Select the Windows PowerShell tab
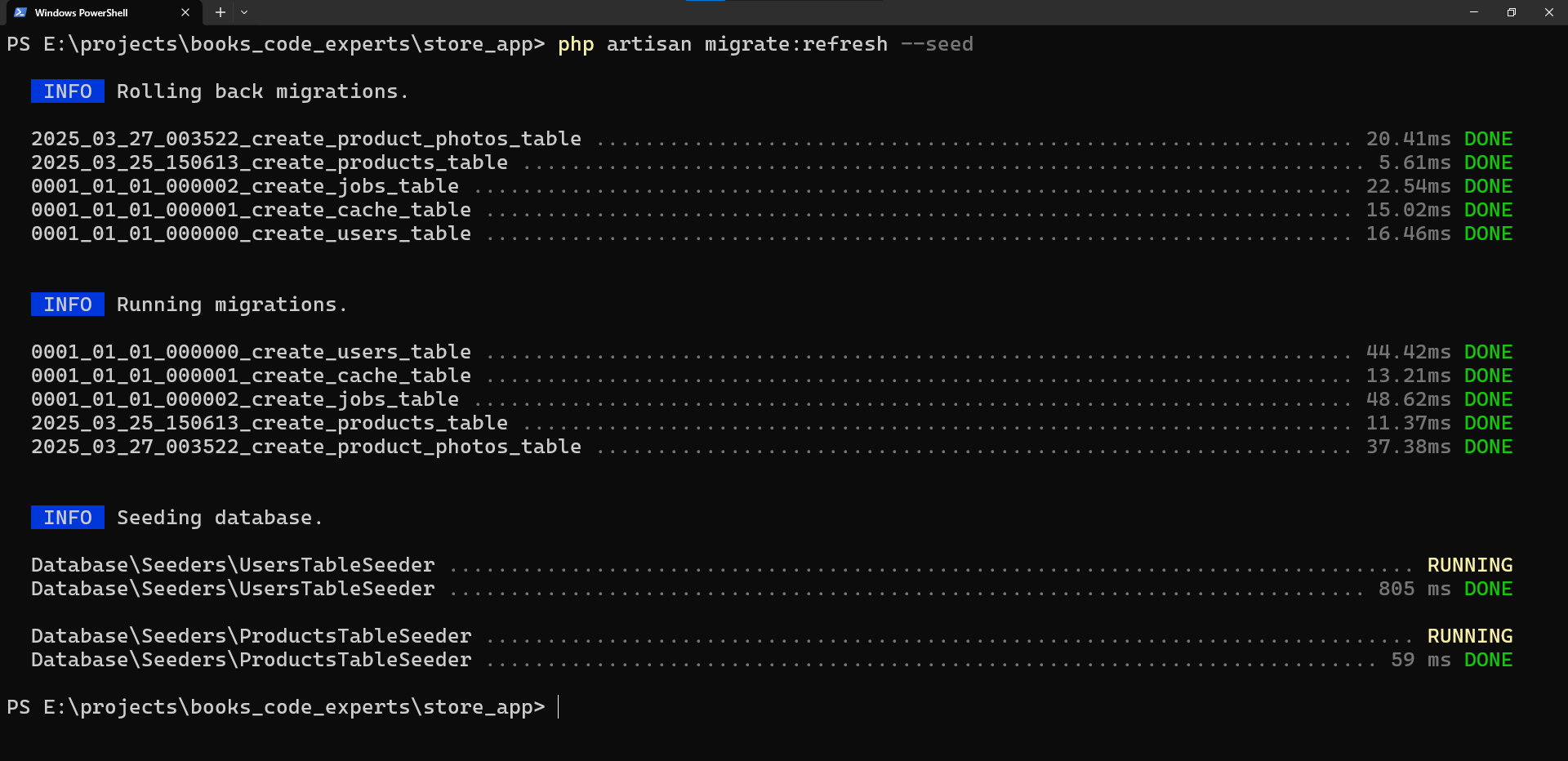 pos(90,12)
